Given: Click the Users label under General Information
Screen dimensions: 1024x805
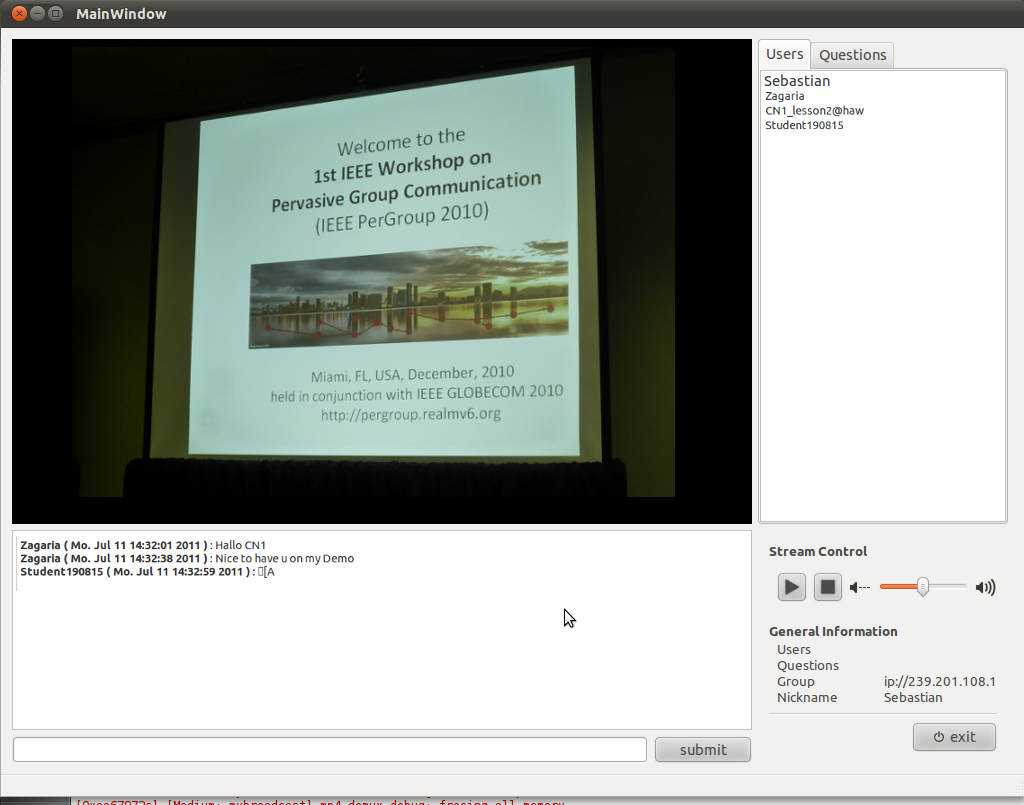Looking at the screenshot, I should pos(793,650).
